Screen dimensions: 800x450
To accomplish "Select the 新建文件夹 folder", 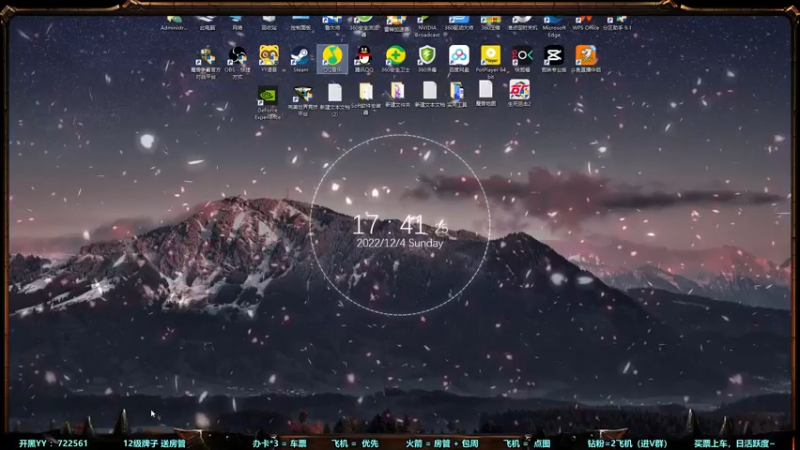I will [x=397, y=95].
